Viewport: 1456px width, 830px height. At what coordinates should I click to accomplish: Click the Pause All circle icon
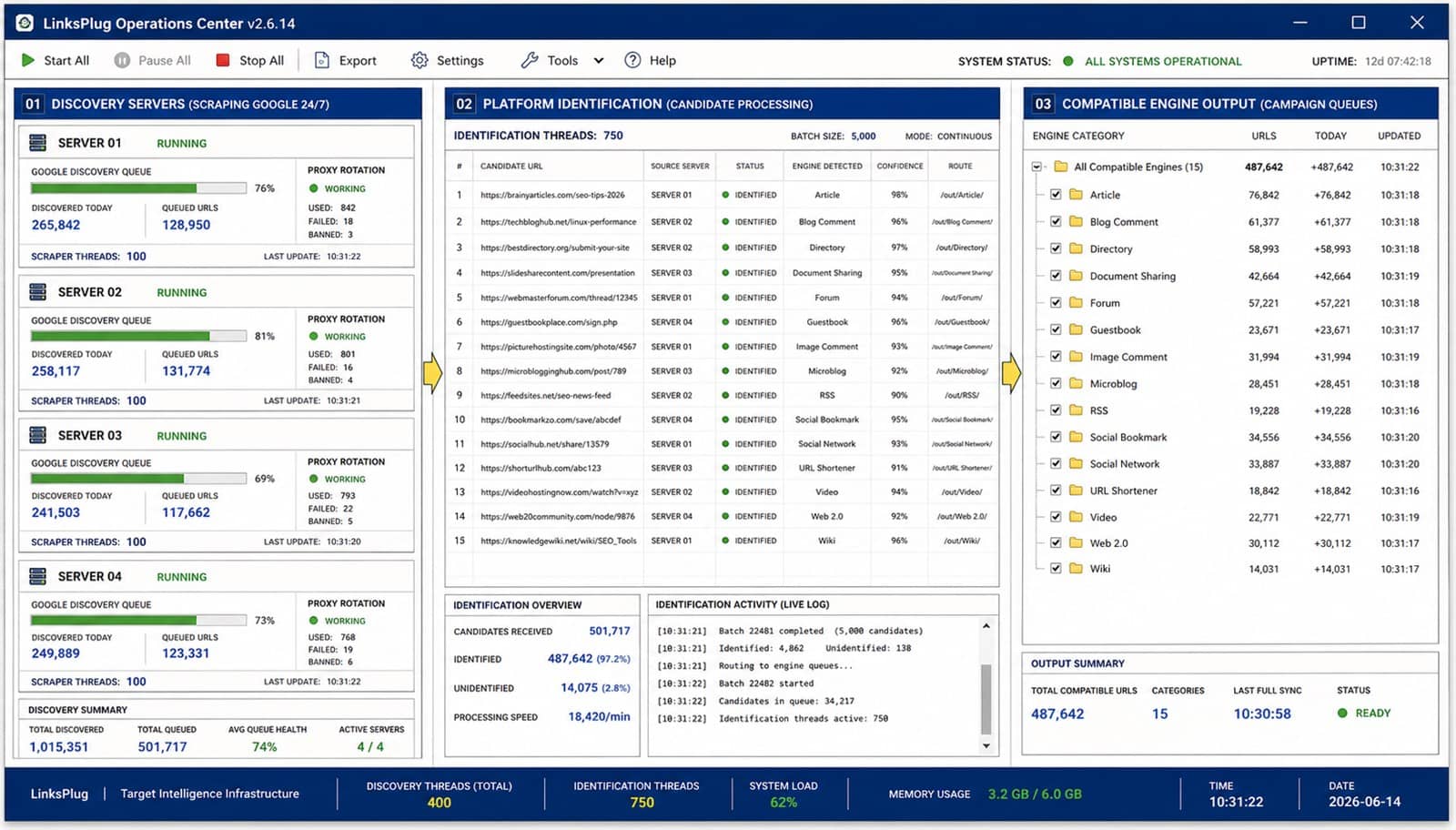(122, 60)
